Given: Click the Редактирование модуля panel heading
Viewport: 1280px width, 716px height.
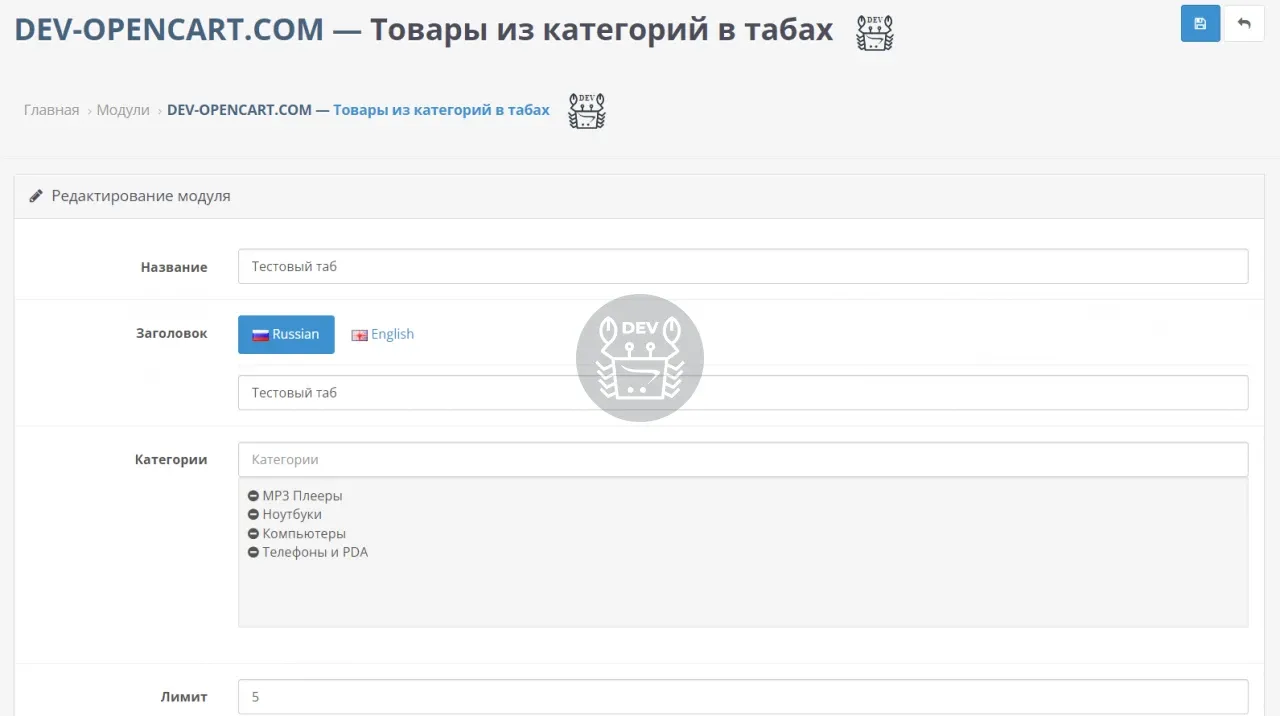Looking at the screenshot, I should point(141,196).
